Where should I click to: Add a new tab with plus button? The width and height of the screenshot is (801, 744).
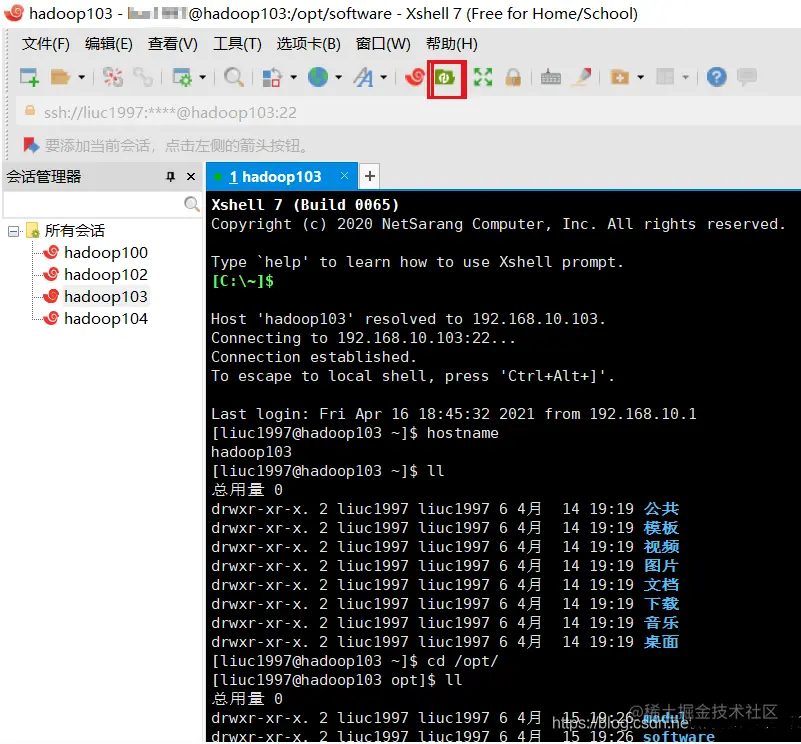click(x=370, y=176)
